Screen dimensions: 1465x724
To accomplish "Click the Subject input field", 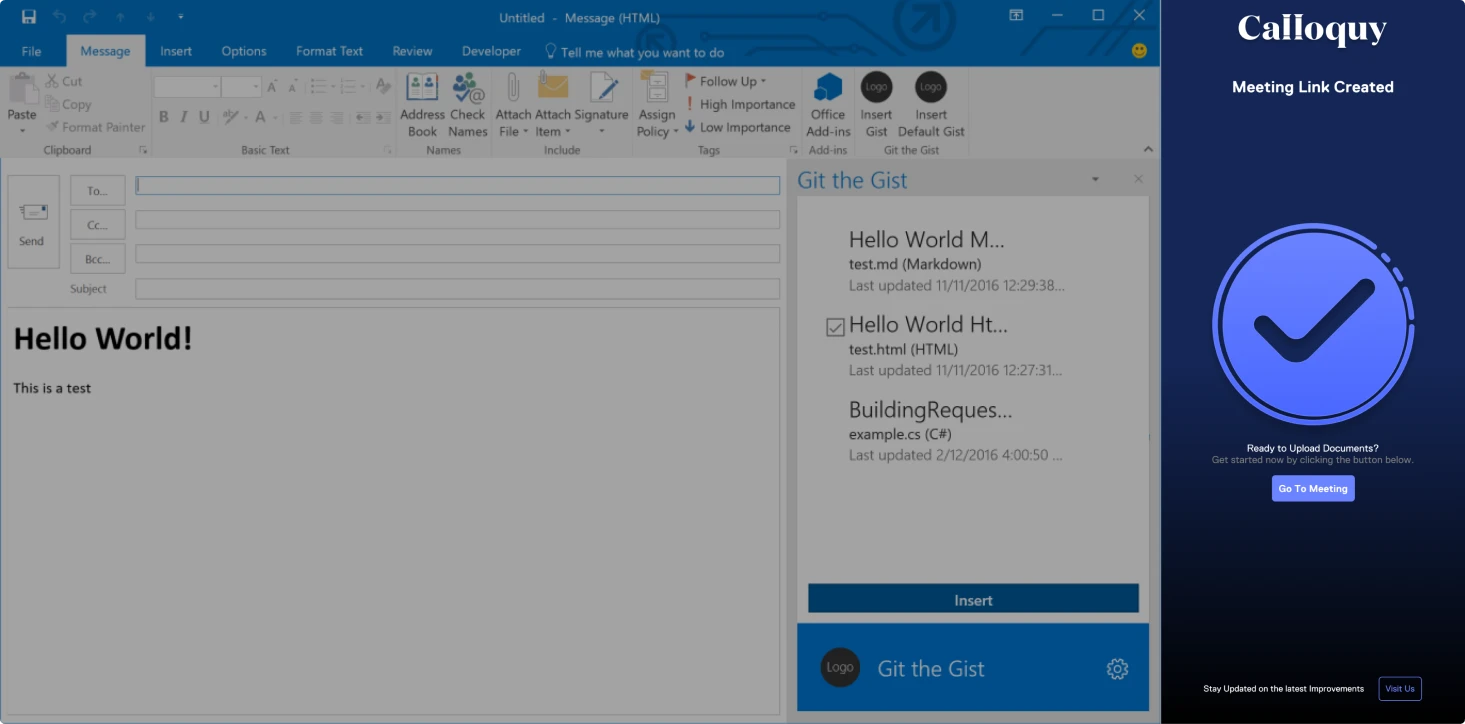I will [457, 289].
